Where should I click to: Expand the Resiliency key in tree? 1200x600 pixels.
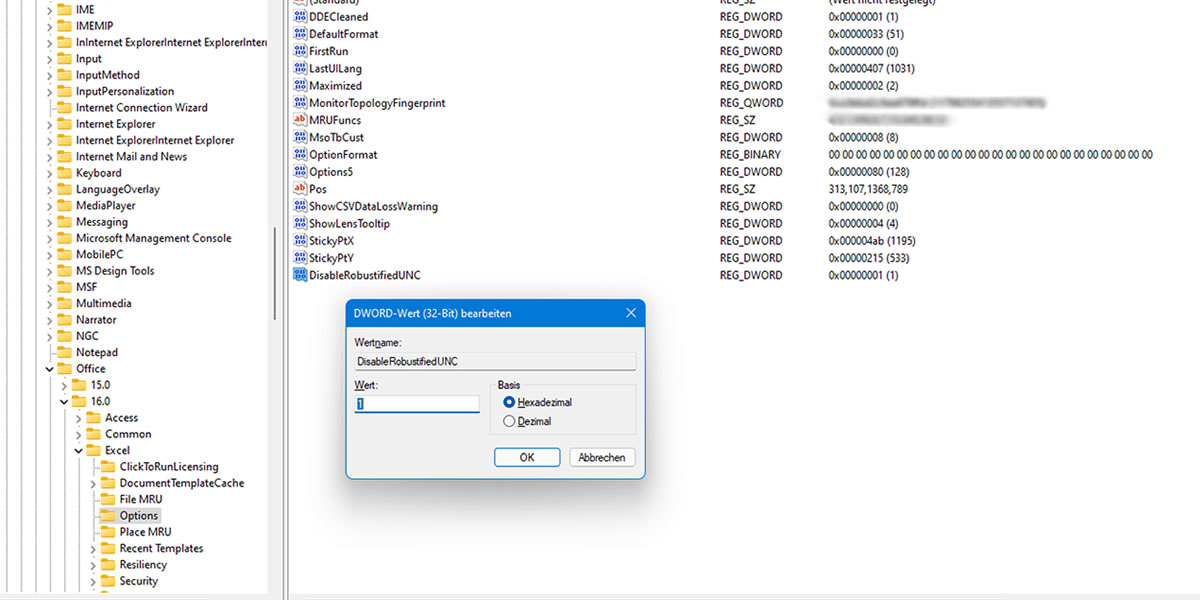(x=94, y=565)
